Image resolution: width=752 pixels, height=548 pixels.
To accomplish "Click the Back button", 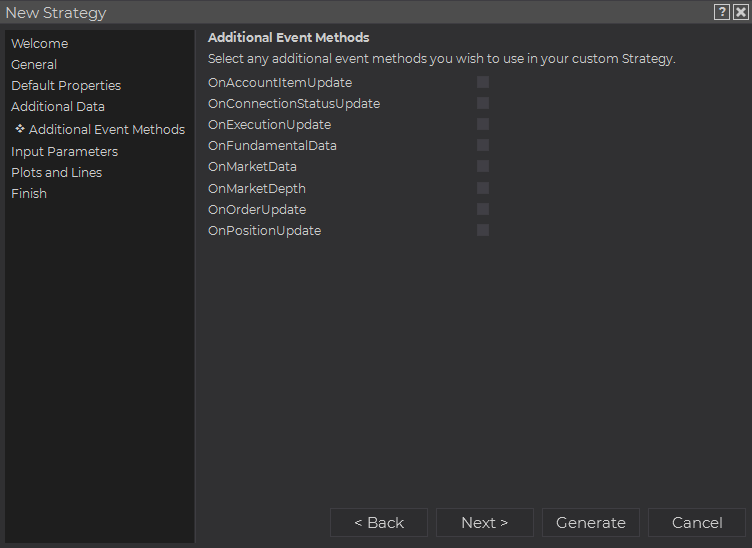I will 379,523.
